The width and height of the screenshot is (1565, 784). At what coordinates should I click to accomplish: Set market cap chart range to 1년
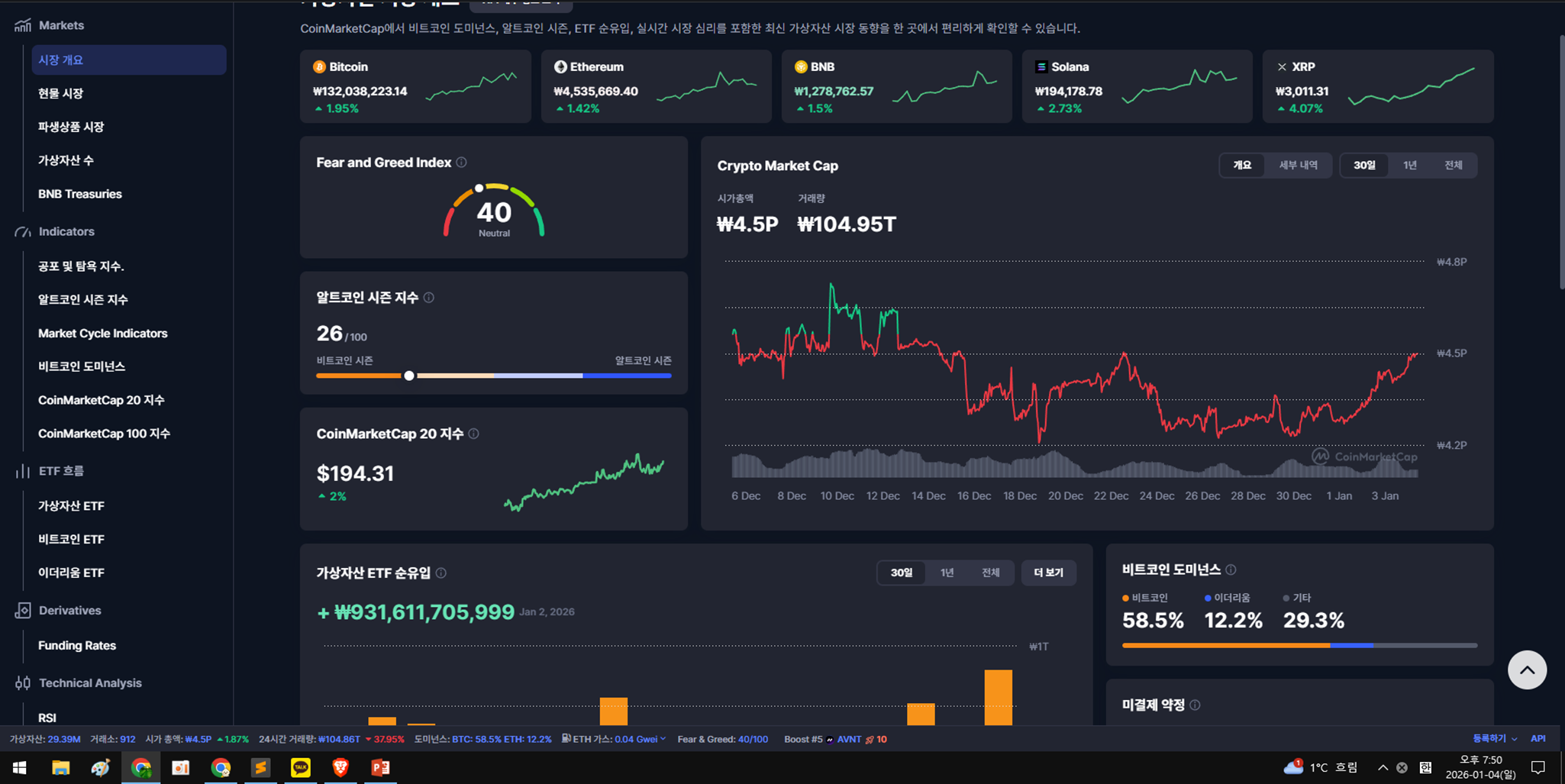tap(1409, 165)
